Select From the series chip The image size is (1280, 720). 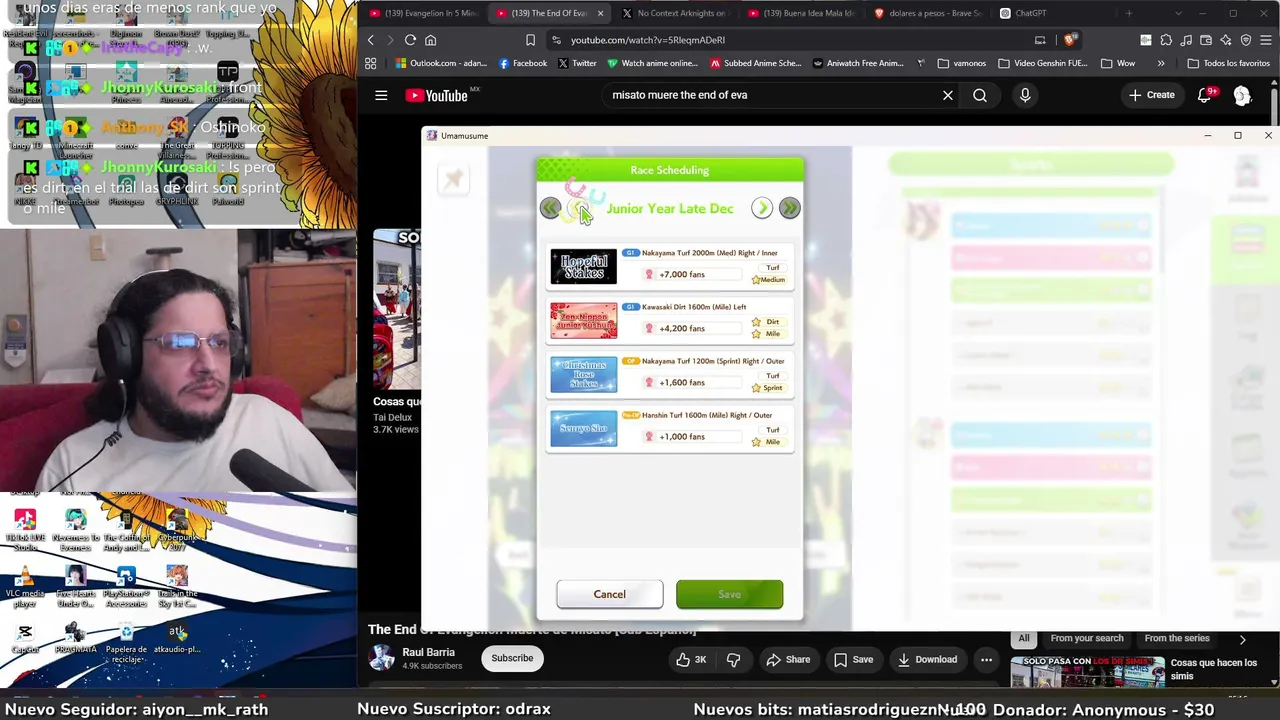pyautogui.click(x=1177, y=638)
